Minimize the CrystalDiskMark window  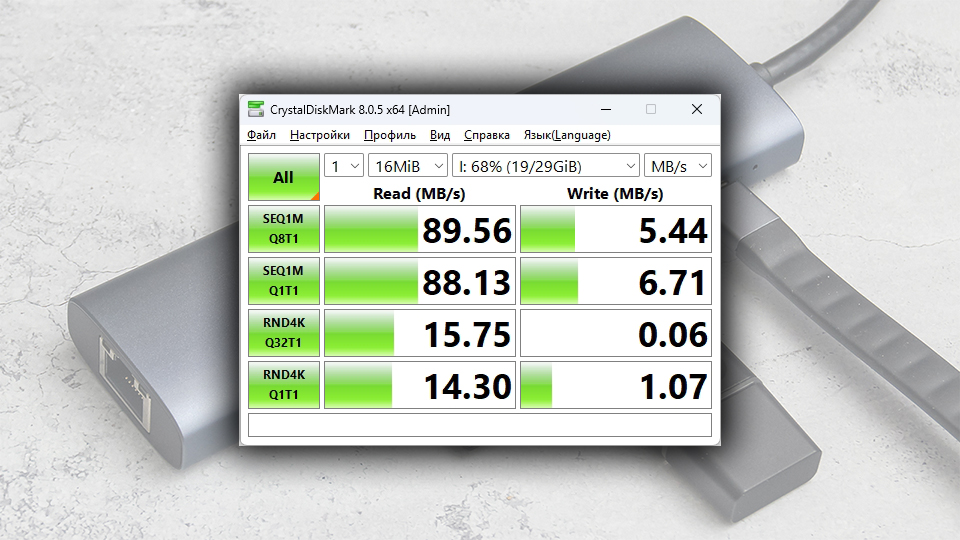point(606,110)
